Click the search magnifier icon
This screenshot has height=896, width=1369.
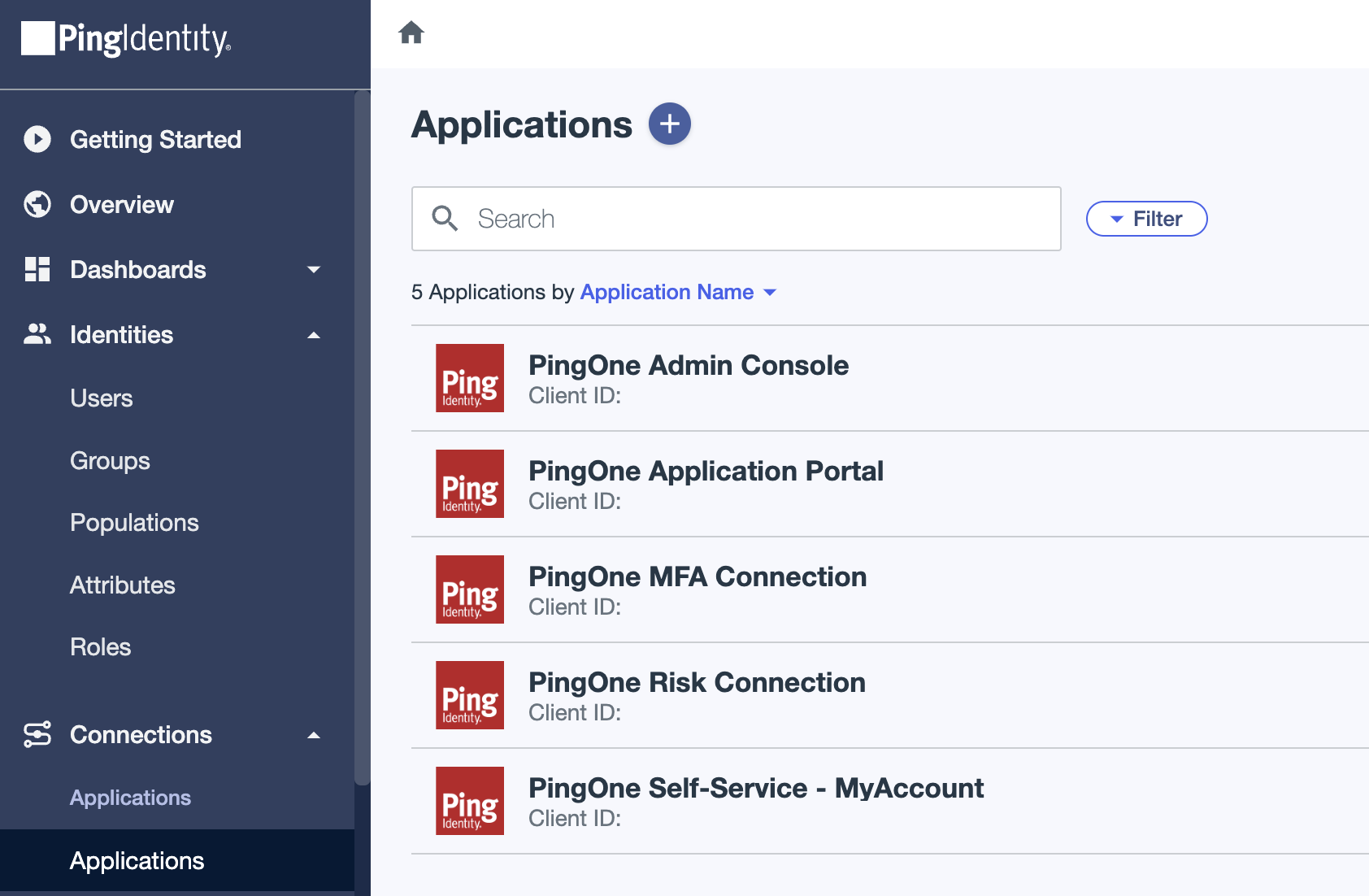(445, 219)
